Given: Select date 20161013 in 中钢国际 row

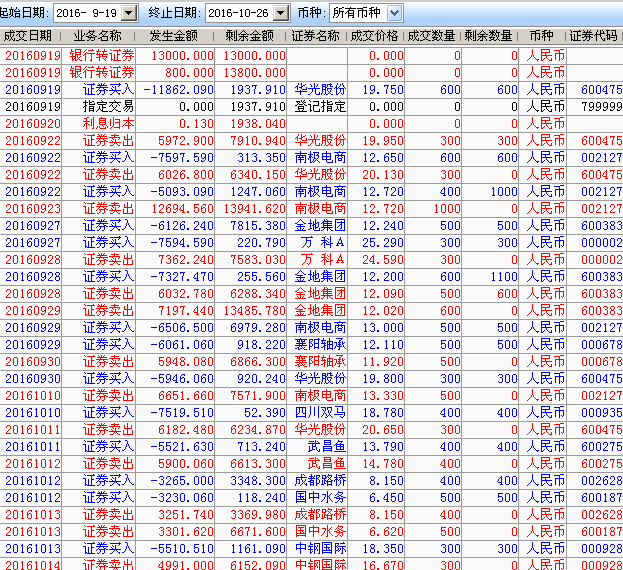Looking at the screenshot, I should point(33,549).
